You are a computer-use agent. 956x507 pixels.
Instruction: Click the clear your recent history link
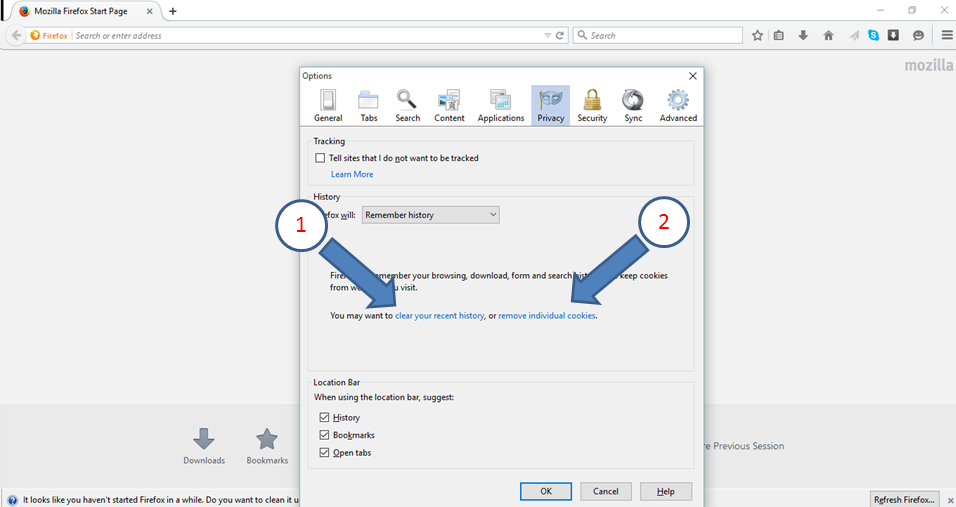point(439,316)
